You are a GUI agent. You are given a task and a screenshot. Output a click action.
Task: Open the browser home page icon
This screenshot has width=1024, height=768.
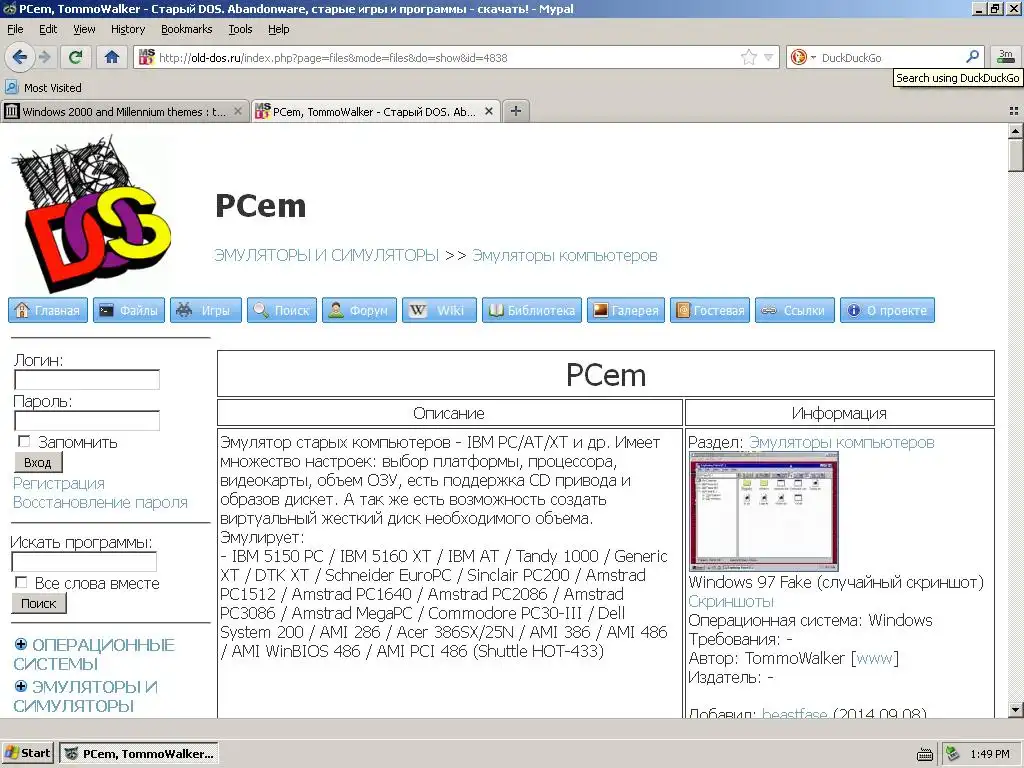112,57
